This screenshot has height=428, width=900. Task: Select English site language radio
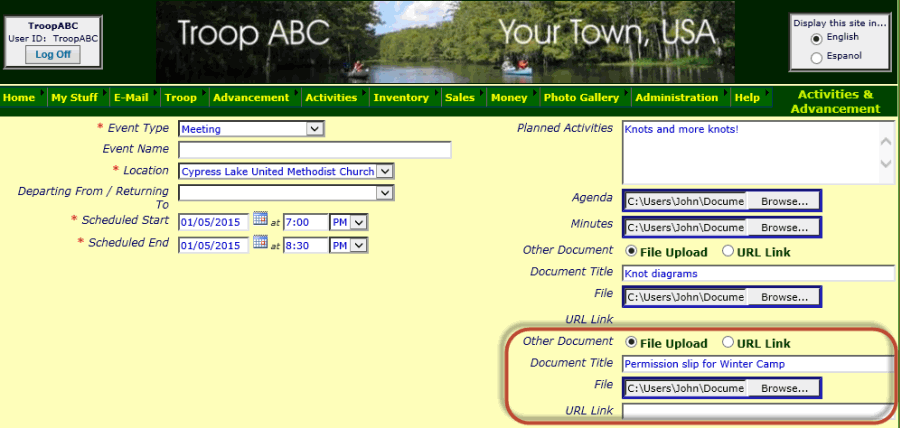coord(816,38)
